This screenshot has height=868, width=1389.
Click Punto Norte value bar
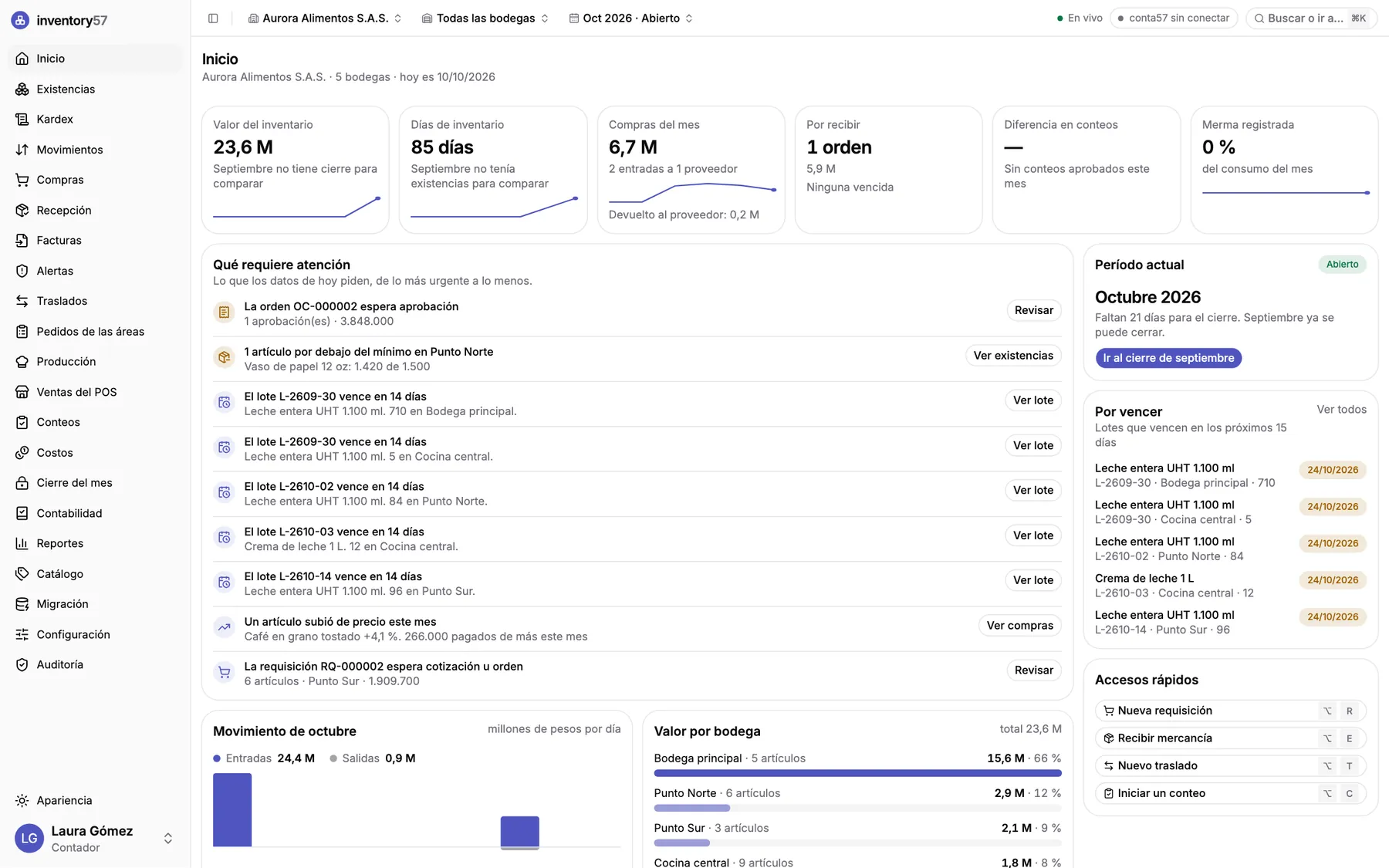pyautogui.click(x=857, y=808)
